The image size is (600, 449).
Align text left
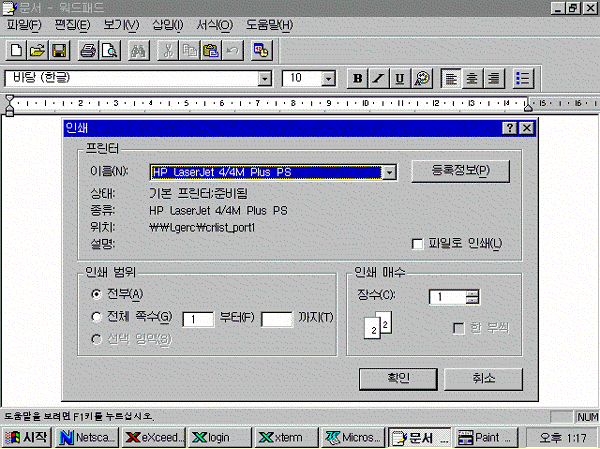[451, 78]
